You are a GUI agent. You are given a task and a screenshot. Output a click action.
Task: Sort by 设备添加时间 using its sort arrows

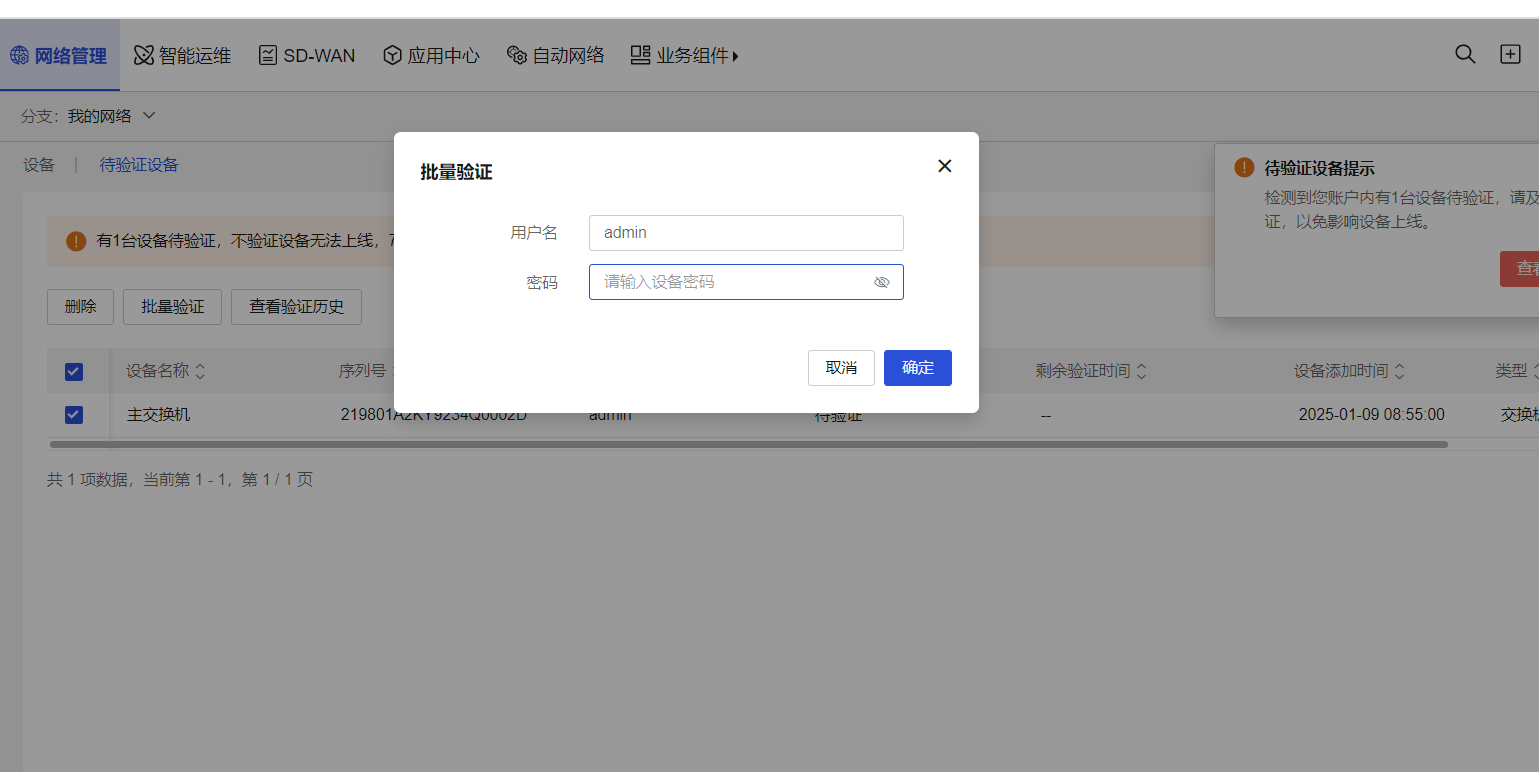pos(1399,372)
